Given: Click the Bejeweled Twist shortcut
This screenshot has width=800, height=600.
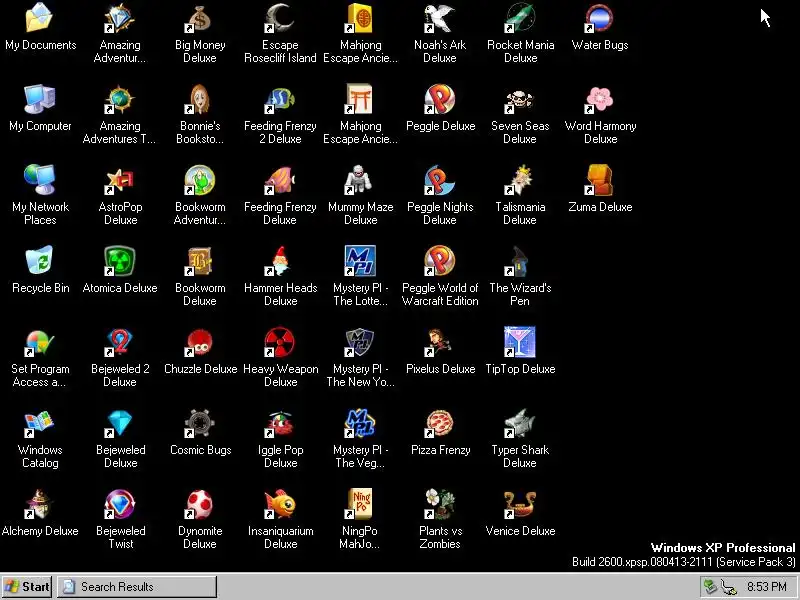Looking at the screenshot, I should tap(120, 504).
